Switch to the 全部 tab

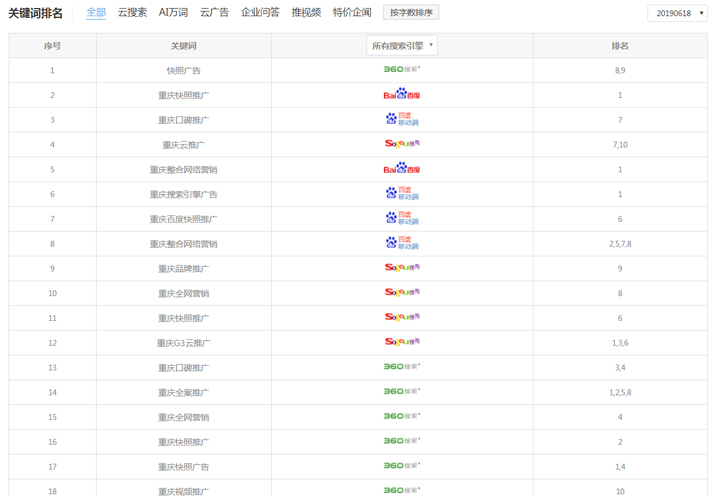(x=96, y=13)
